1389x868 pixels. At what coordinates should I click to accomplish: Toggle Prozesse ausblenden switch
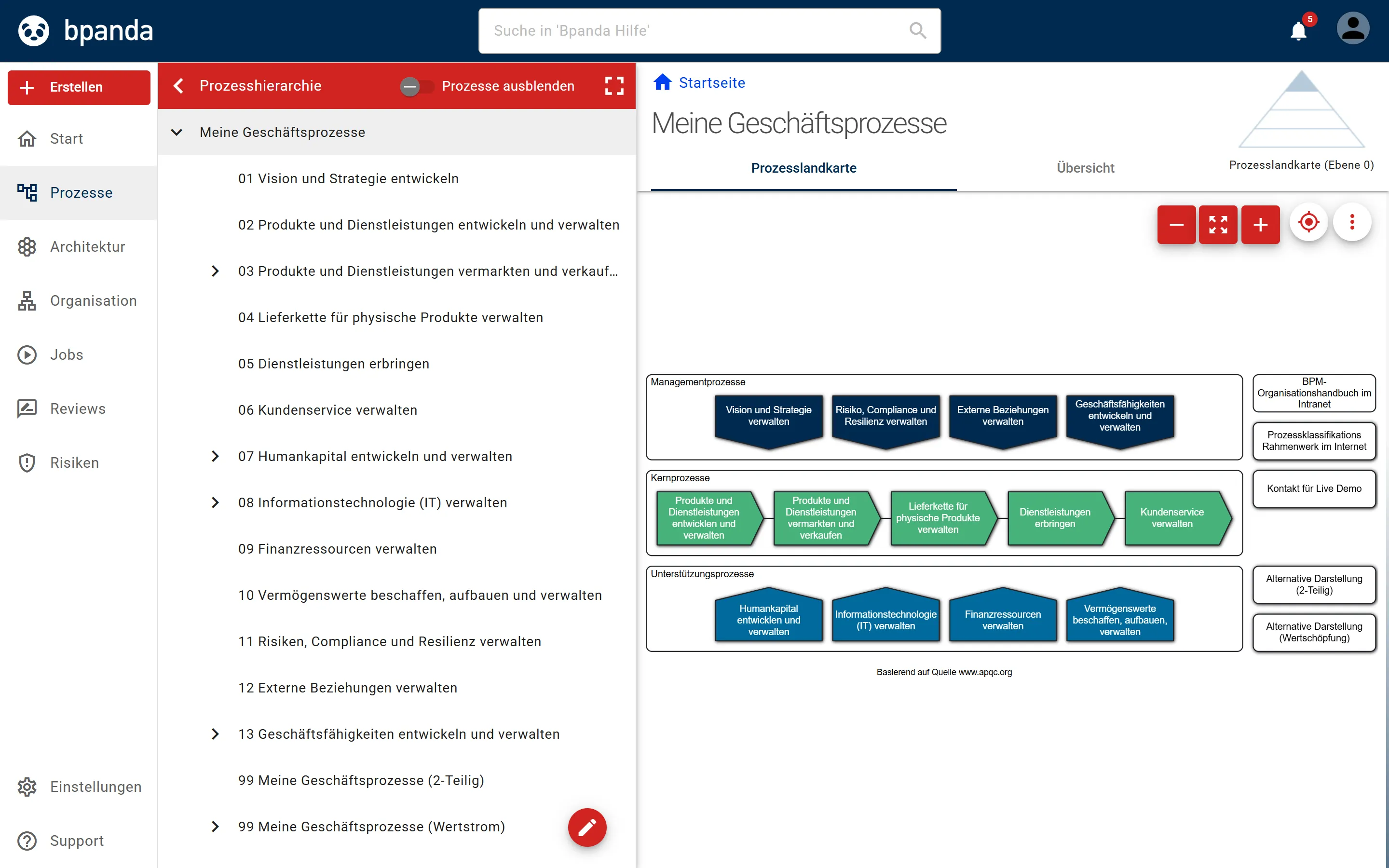click(x=417, y=86)
